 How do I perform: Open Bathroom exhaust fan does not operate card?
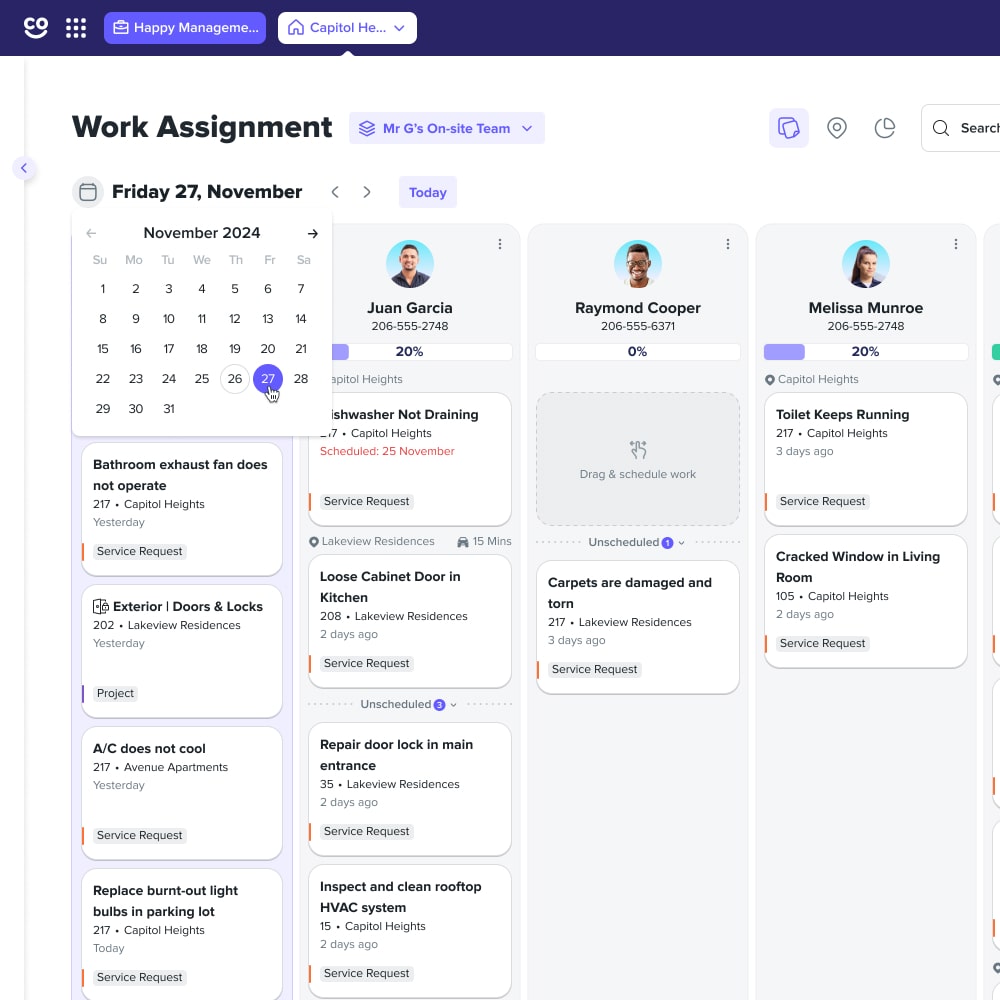(182, 510)
